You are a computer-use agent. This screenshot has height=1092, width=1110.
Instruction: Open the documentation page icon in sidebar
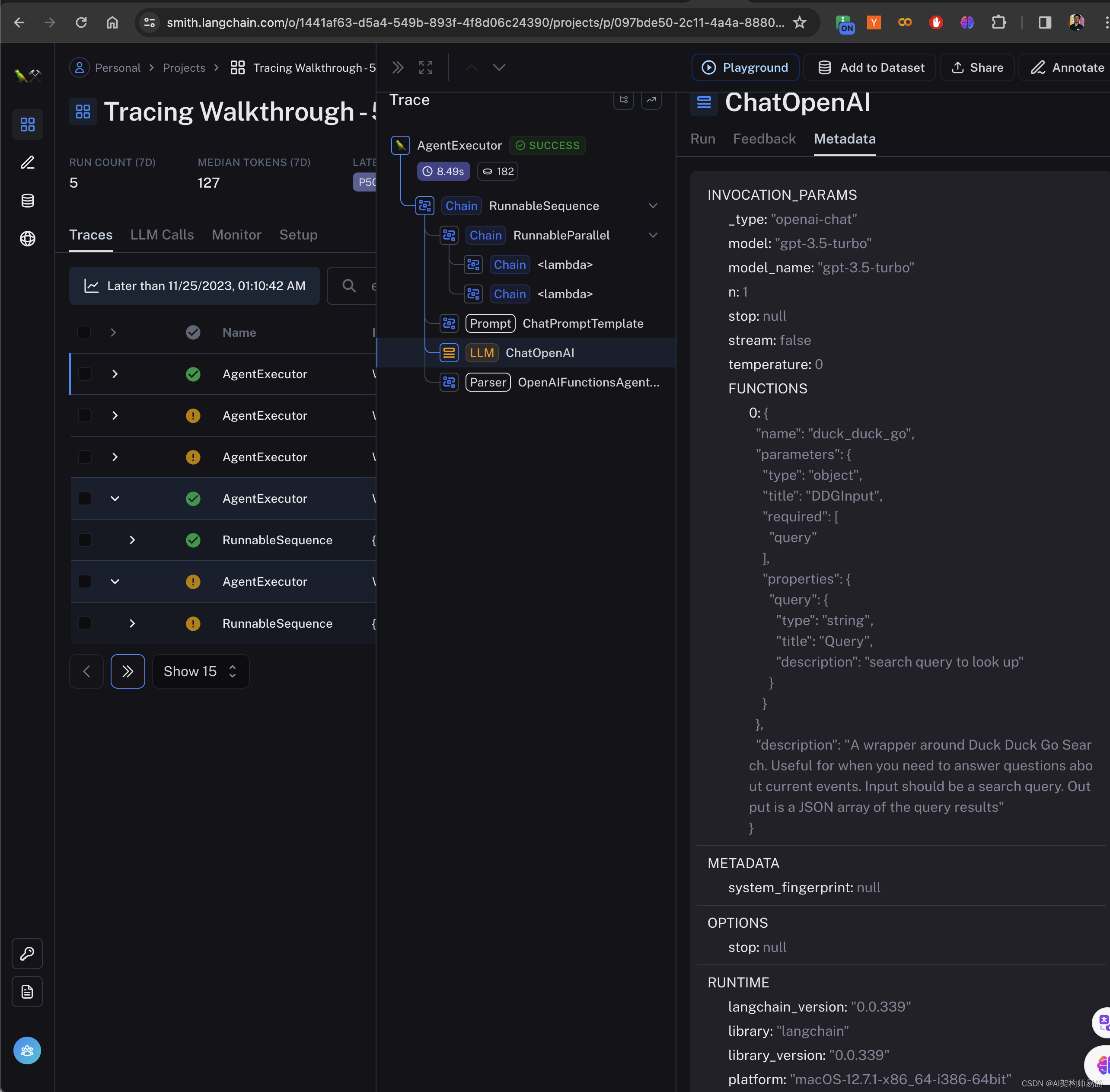28,992
